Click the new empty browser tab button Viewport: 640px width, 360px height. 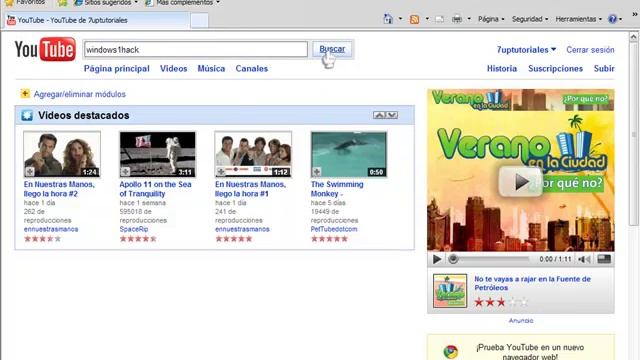(200, 20)
